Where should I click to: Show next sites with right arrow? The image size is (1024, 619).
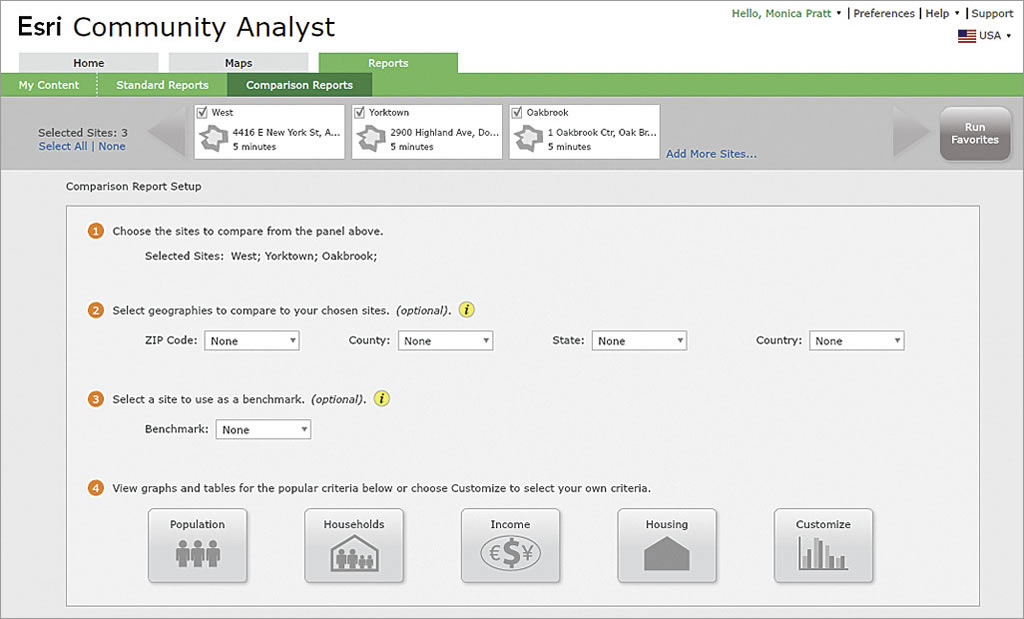point(912,133)
